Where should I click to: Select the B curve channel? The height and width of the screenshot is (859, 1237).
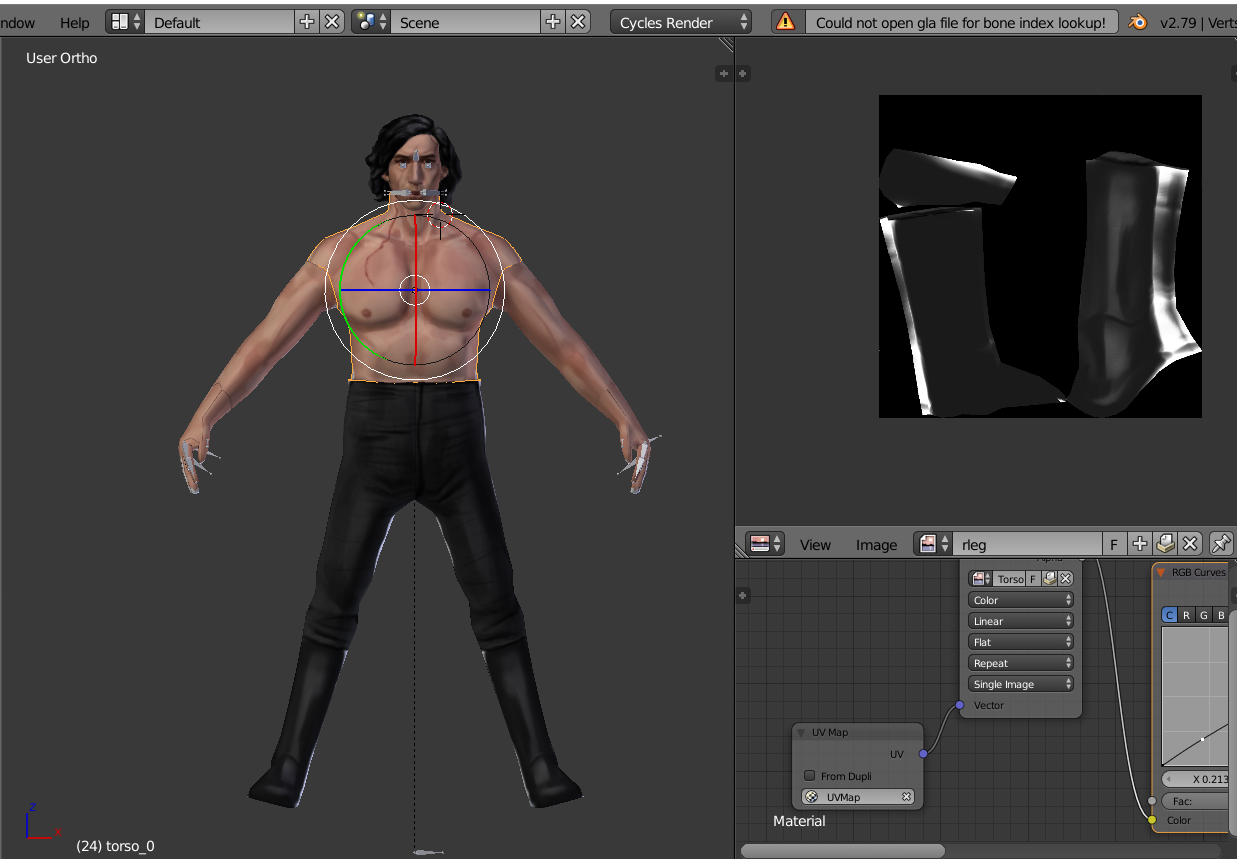click(1220, 615)
